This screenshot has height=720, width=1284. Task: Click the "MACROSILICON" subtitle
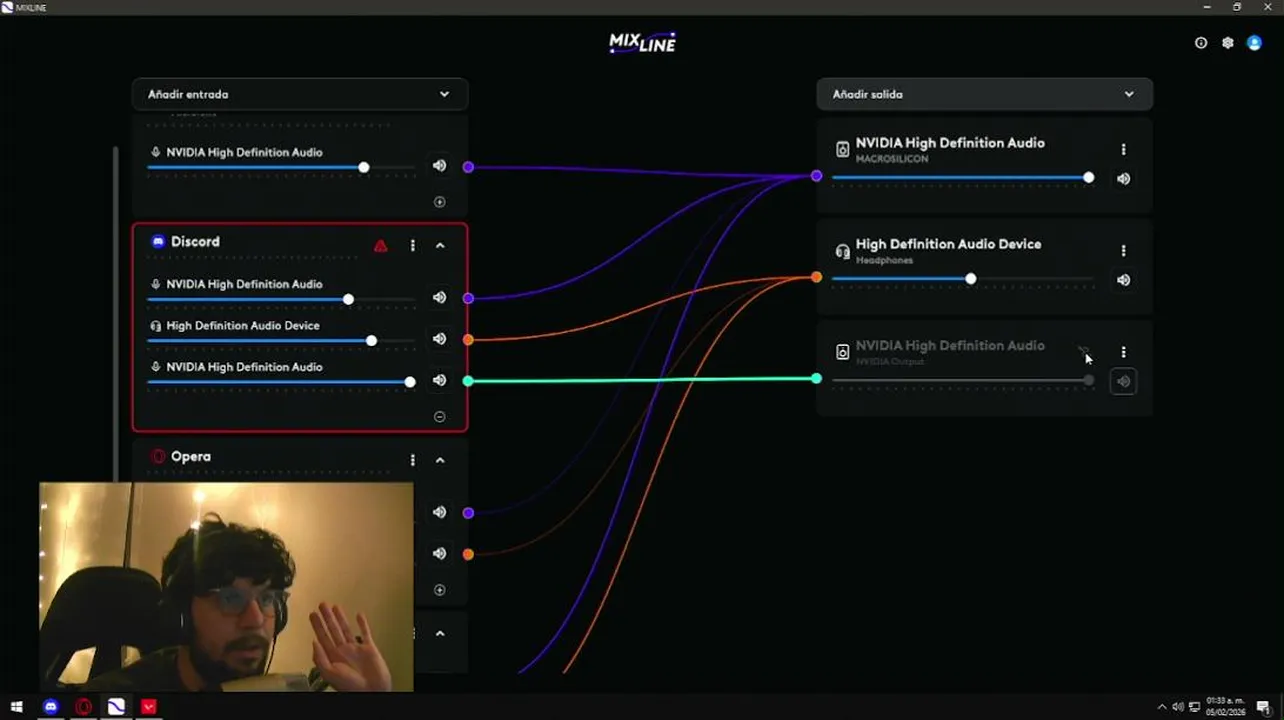[x=892, y=159]
